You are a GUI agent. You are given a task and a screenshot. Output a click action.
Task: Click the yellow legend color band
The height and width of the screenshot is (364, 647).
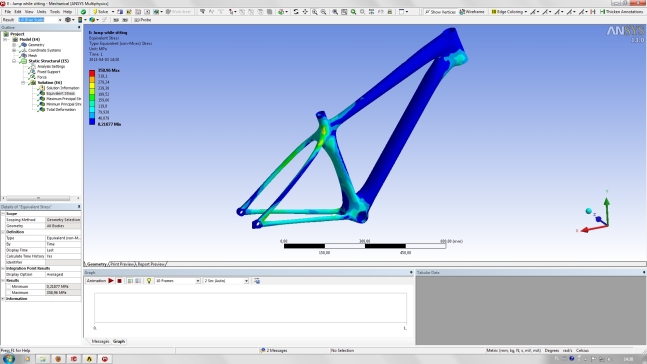pos(92,85)
